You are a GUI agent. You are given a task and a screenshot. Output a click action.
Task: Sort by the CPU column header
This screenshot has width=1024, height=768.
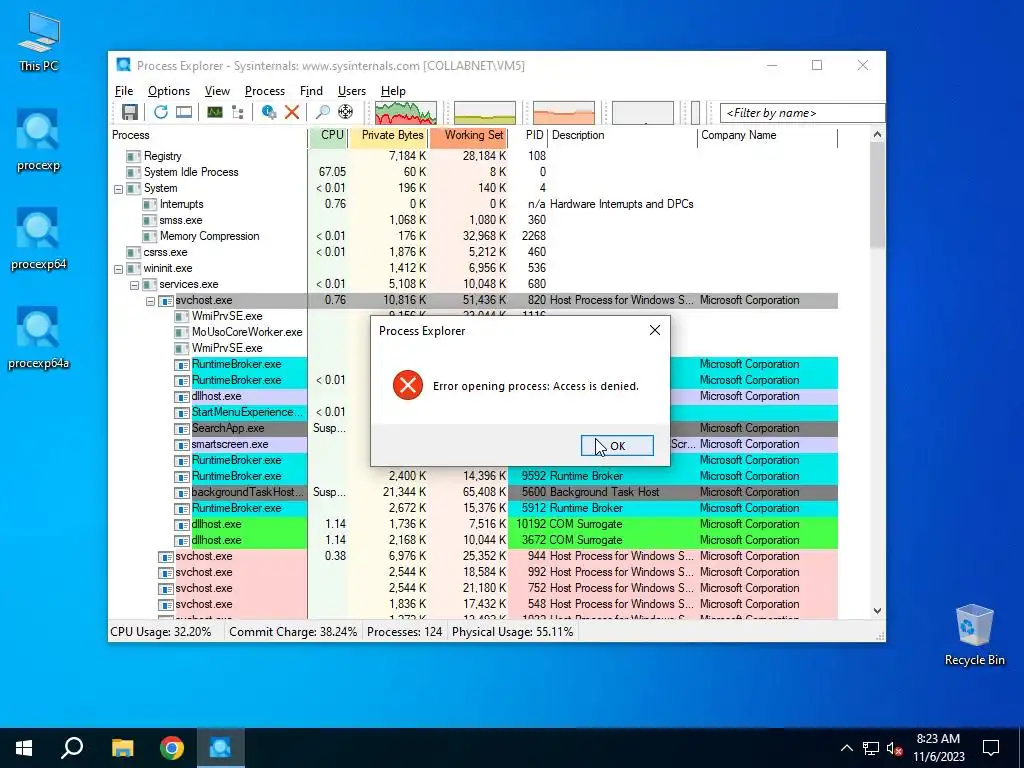point(328,135)
